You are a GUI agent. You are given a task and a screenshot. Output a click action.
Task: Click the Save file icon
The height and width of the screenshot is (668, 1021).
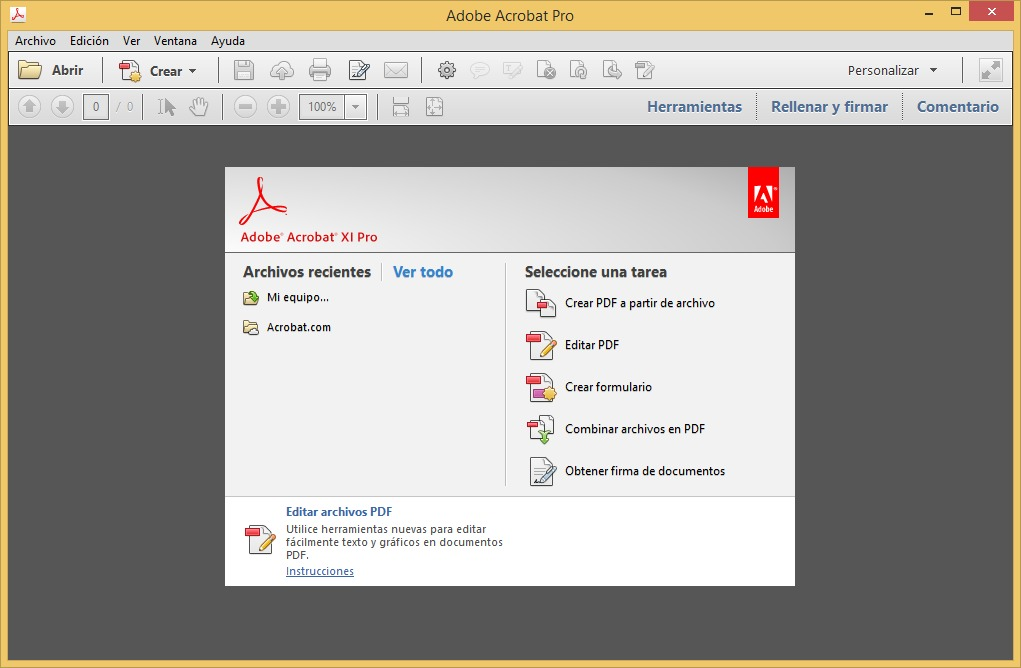click(x=243, y=69)
